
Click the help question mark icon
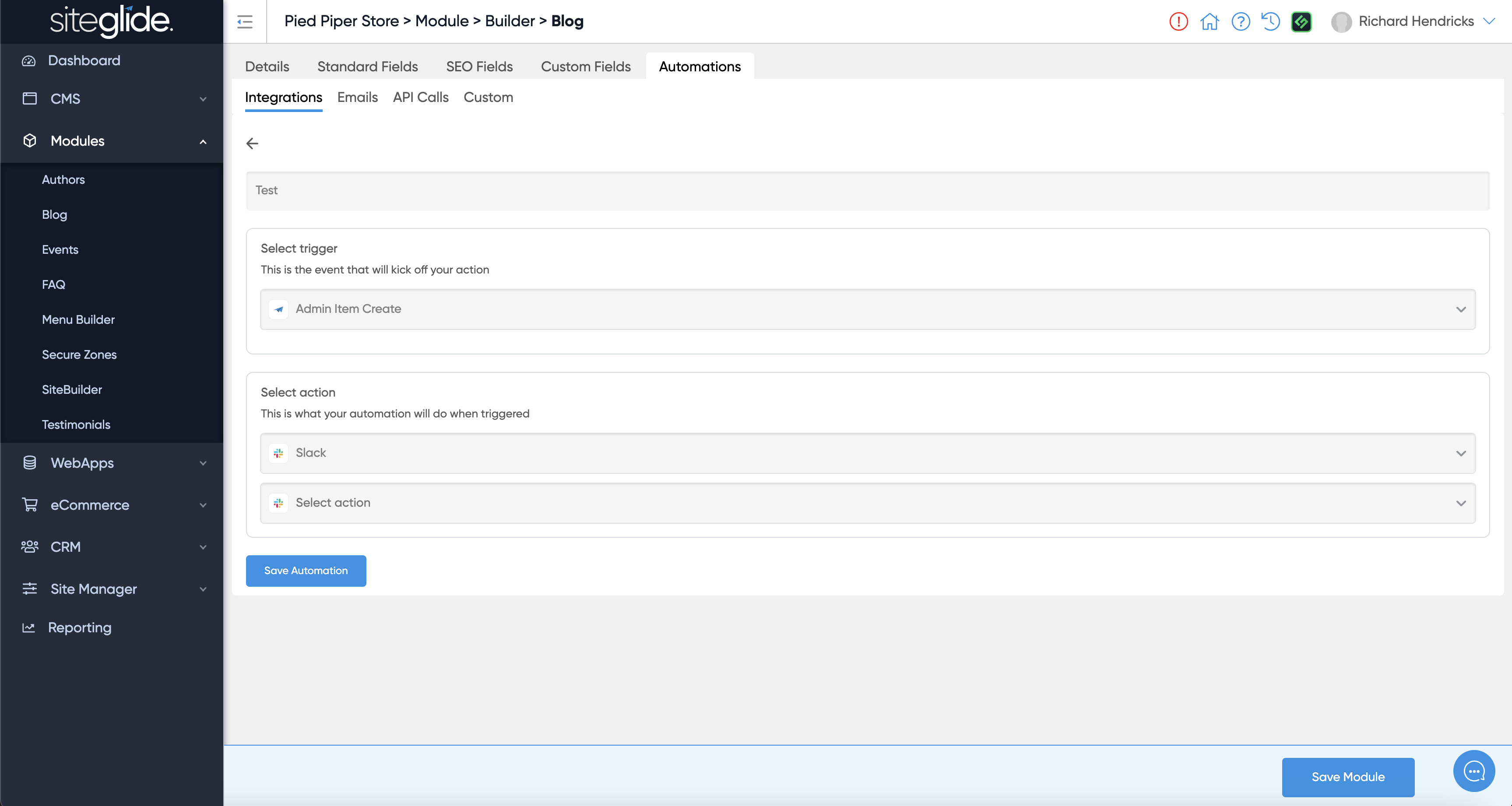pos(1240,22)
